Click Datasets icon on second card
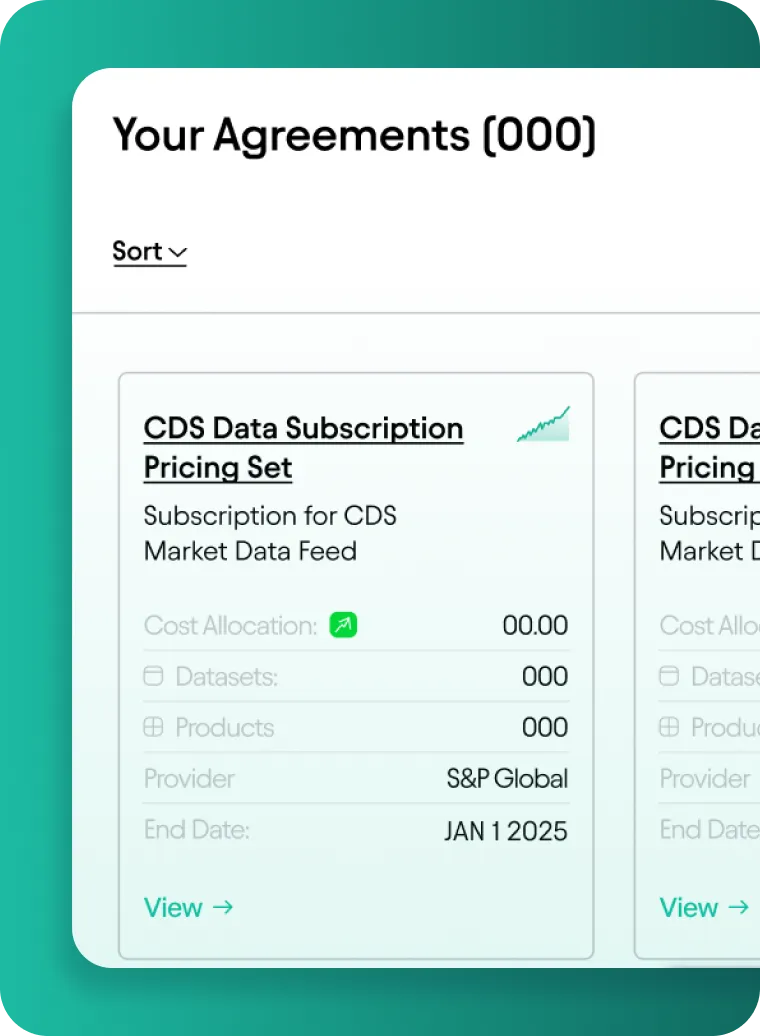Screen dimensions: 760x1036 coord(669,676)
